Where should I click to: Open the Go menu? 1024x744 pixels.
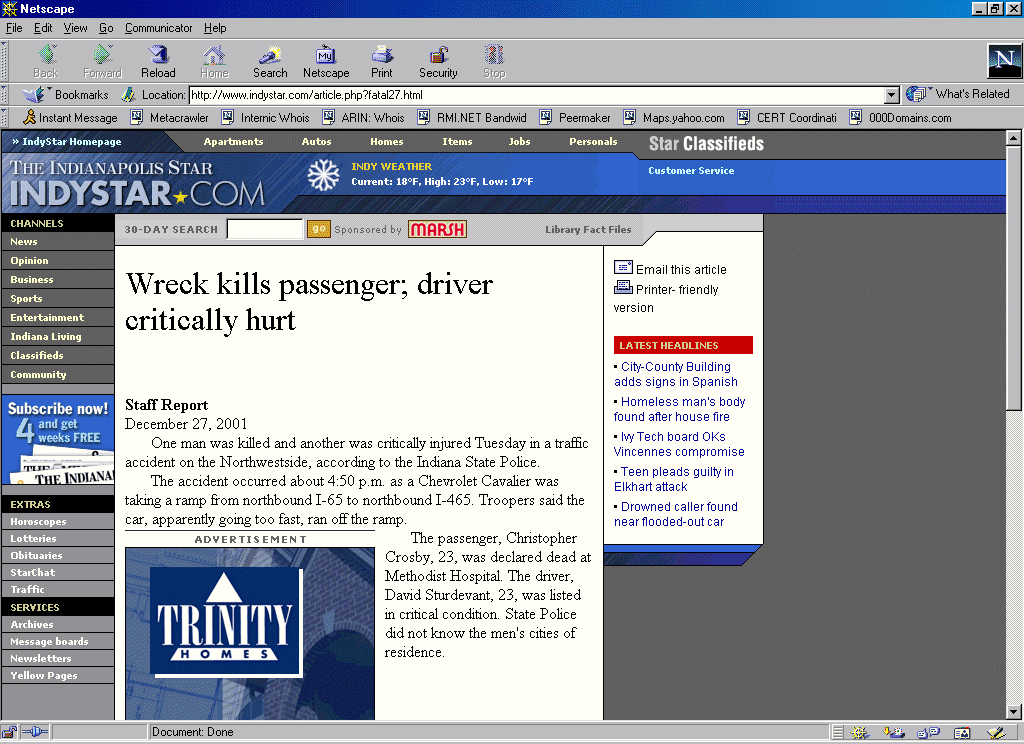point(106,28)
